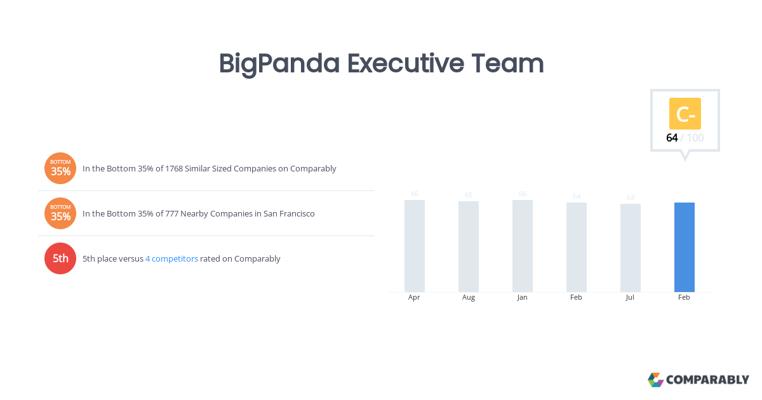Image resolution: width=762 pixels, height=400 pixels.
Task: Click the BigPanda Executive Team heading
Action: (x=381, y=63)
